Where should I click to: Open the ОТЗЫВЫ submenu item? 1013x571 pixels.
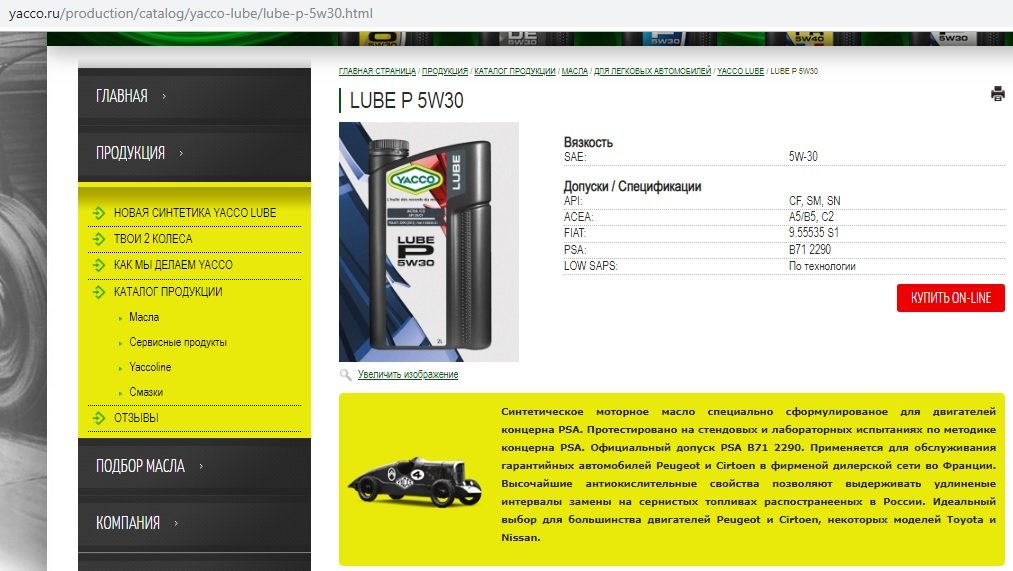coord(136,418)
